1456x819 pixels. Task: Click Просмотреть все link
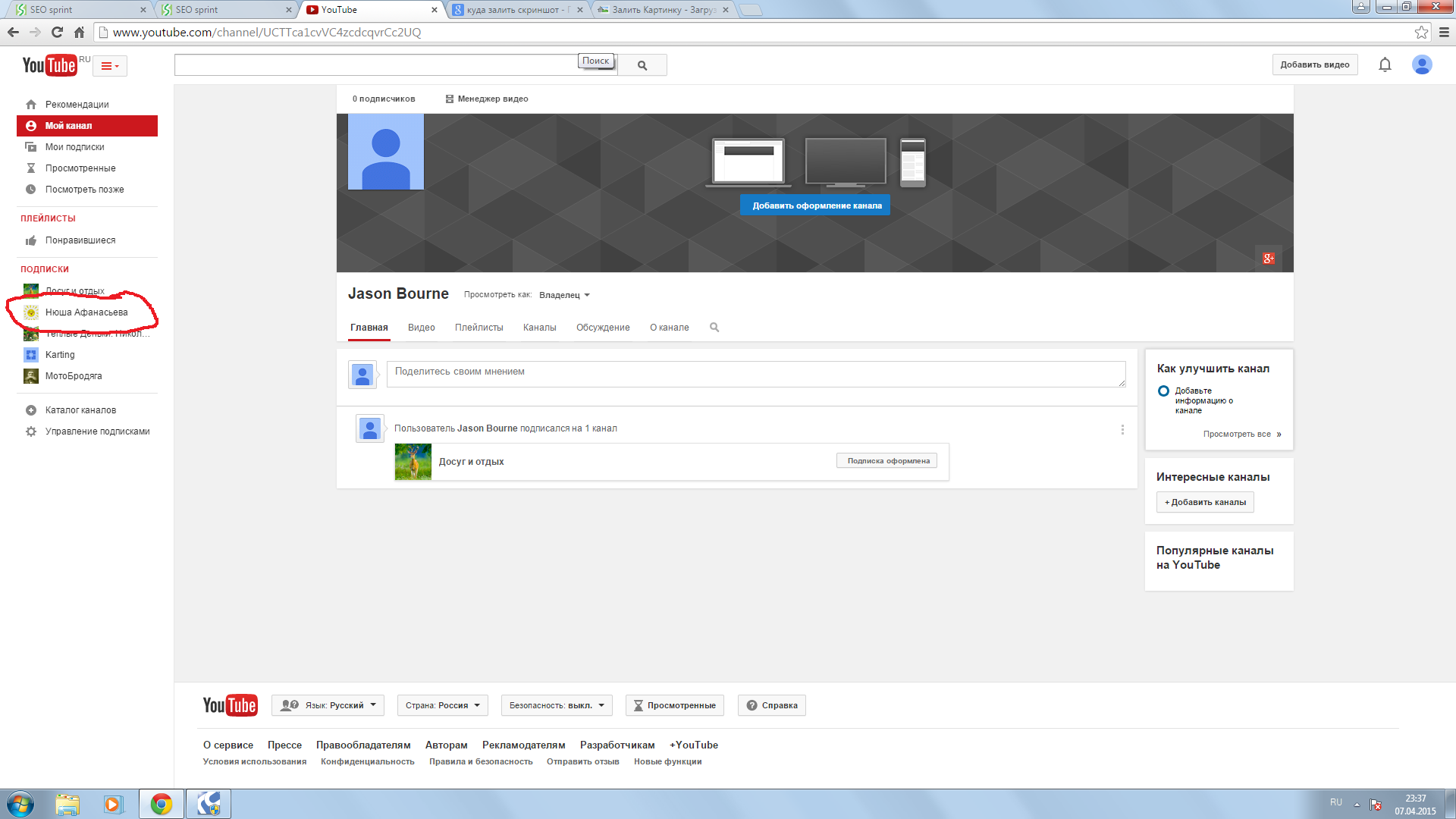[x=1242, y=435]
